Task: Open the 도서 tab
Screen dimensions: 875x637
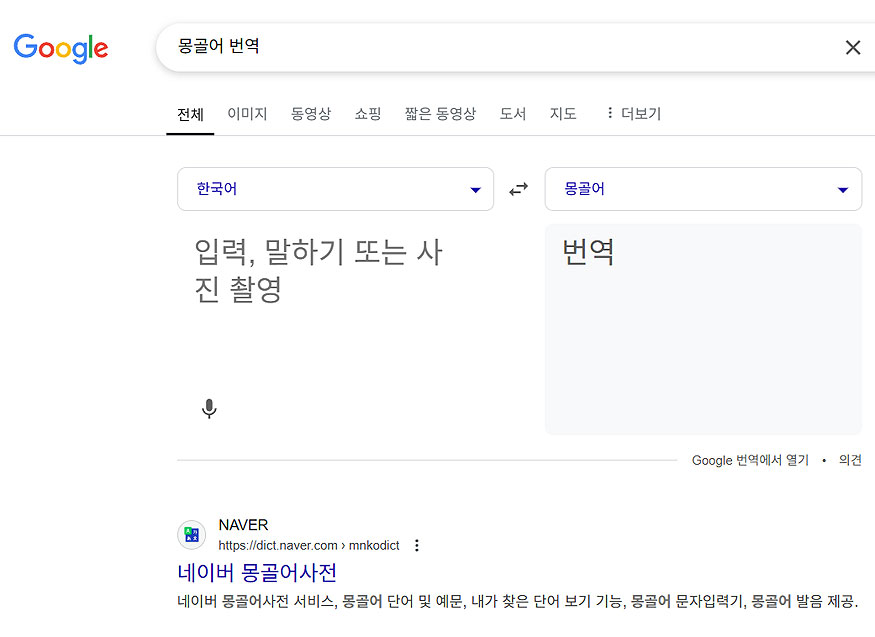Action: click(x=513, y=114)
